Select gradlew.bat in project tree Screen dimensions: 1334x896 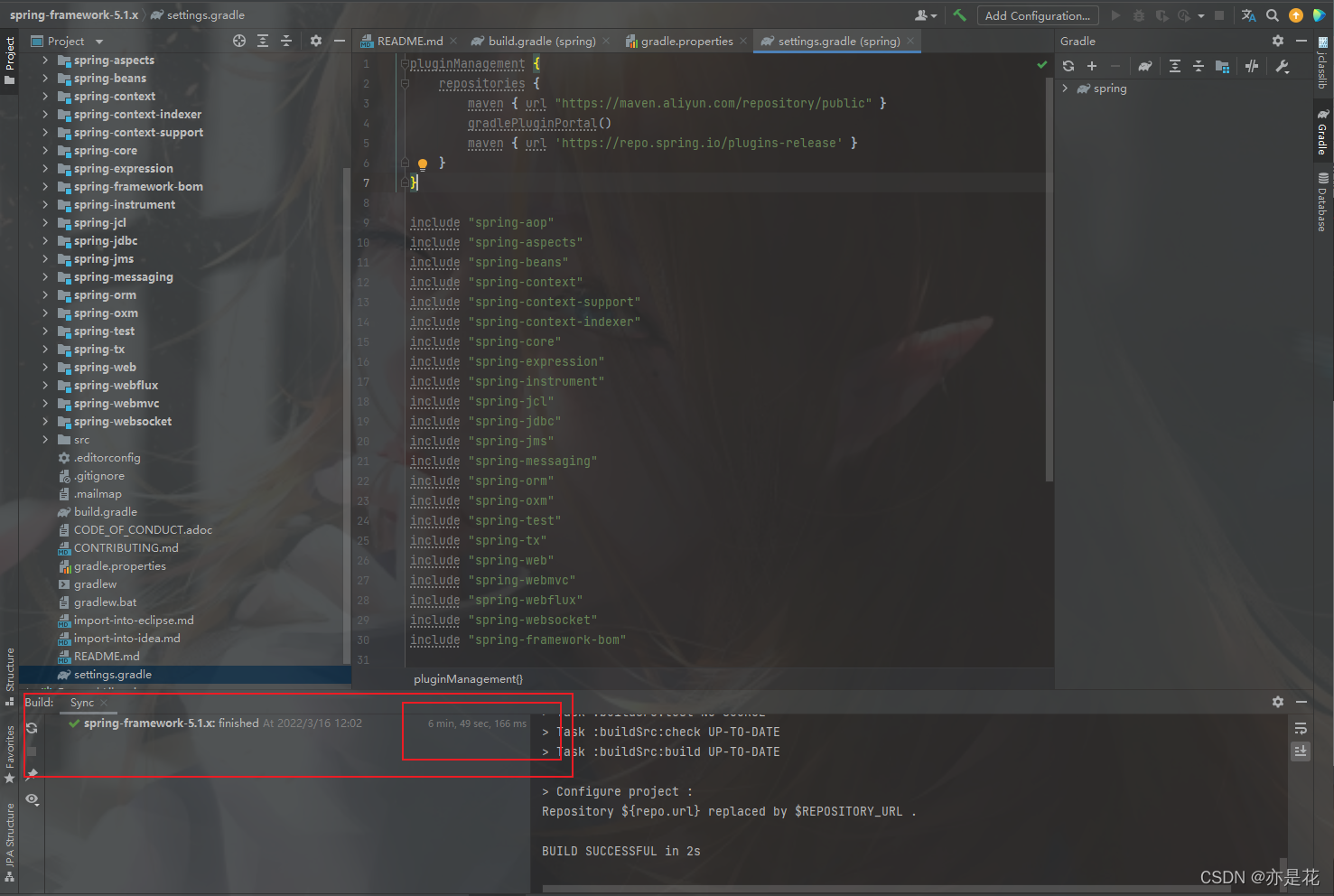pyautogui.click(x=105, y=602)
